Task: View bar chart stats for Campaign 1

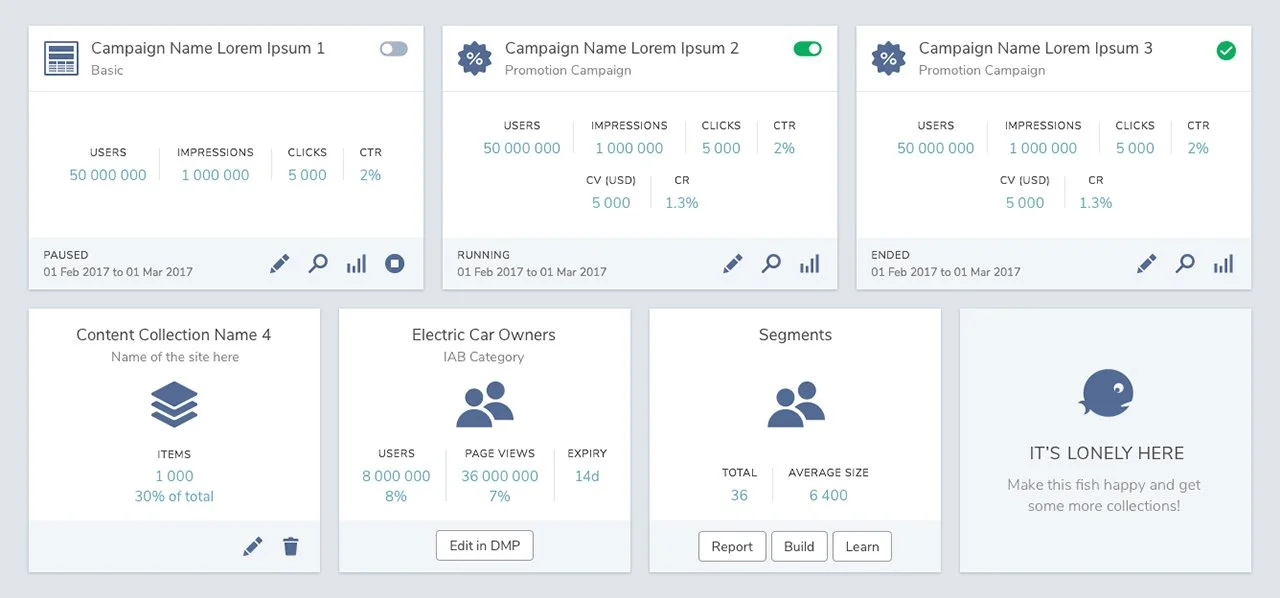Action: click(356, 264)
